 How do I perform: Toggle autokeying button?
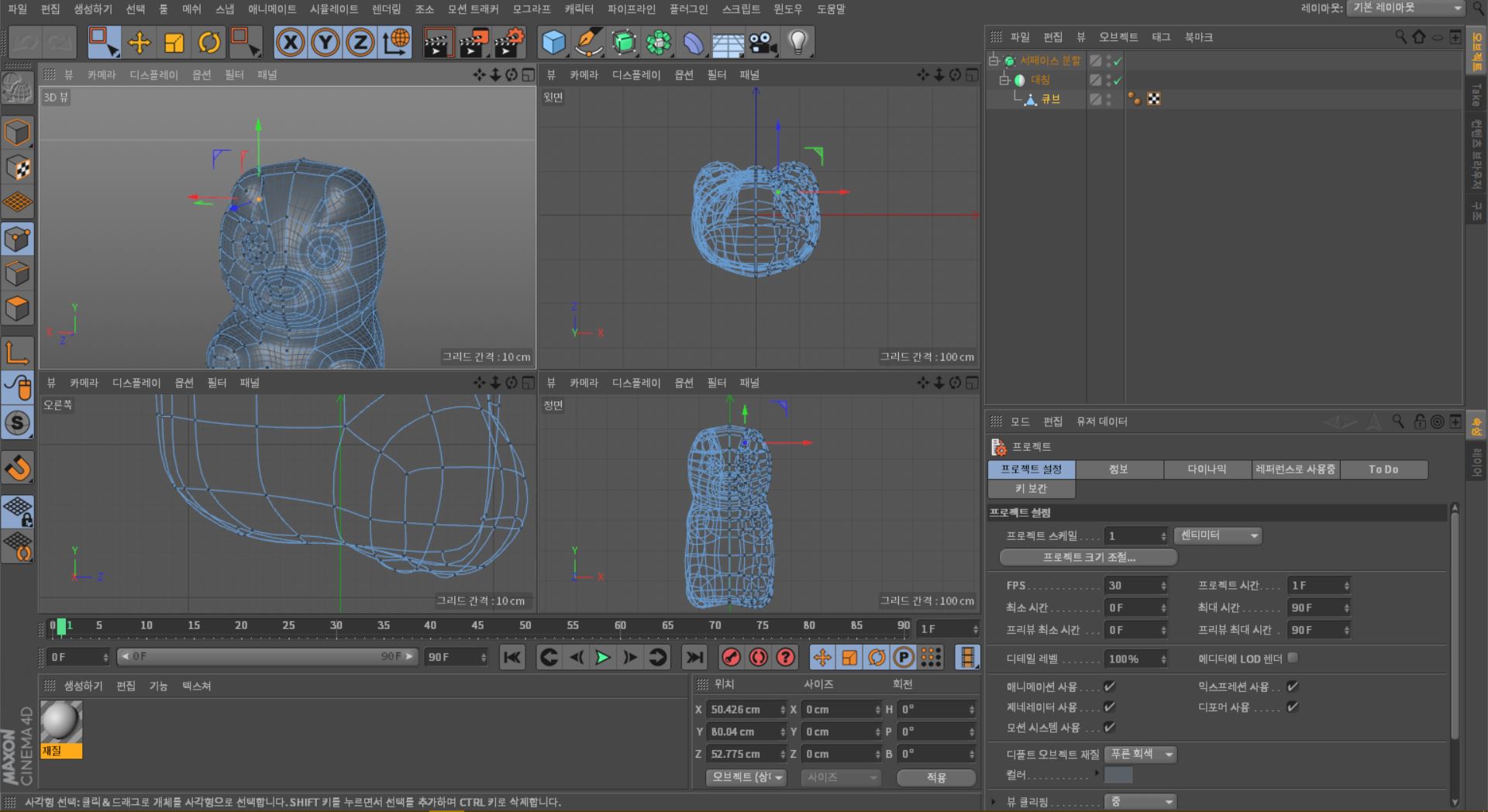(758, 657)
